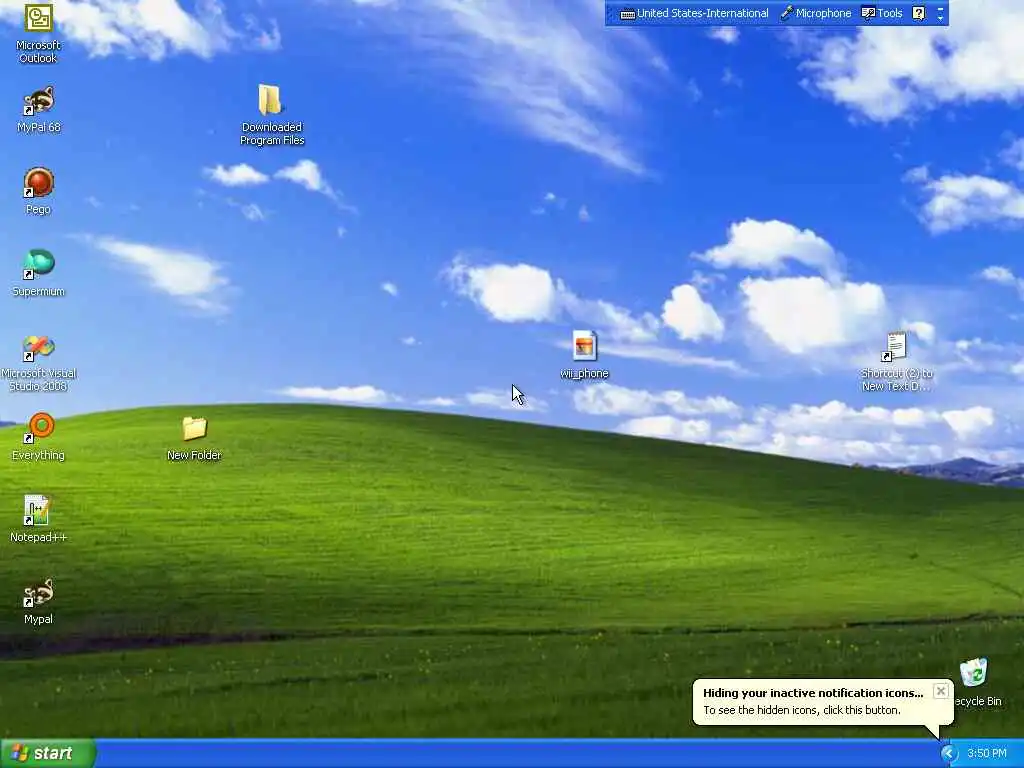
Task: Open the Start menu
Action: [x=48, y=753]
